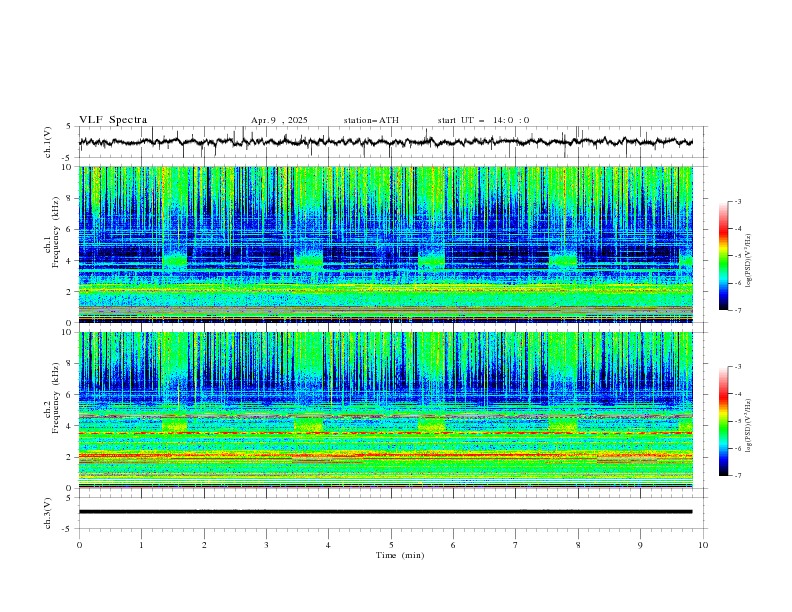The width and height of the screenshot is (792, 612).
Task: Click the time-axis tick label '7'
Action: 516,545
